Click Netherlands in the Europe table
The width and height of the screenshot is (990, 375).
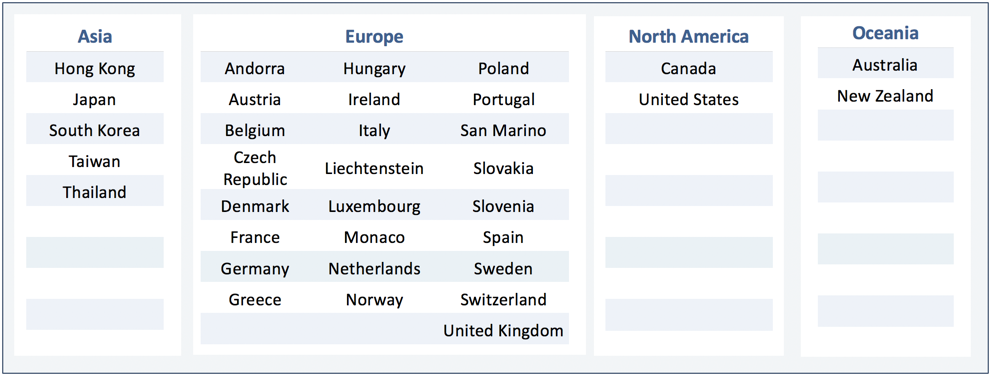[374, 268]
